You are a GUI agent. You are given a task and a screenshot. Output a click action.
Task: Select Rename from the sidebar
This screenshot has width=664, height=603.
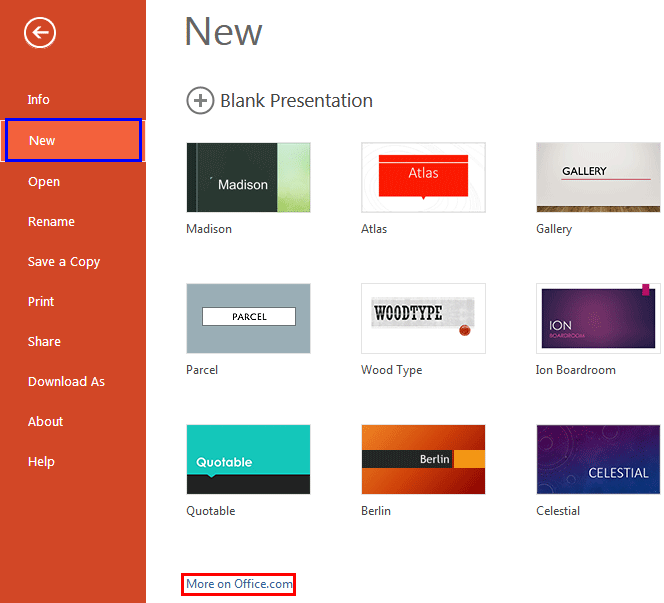pyautogui.click(x=51, y=221)
